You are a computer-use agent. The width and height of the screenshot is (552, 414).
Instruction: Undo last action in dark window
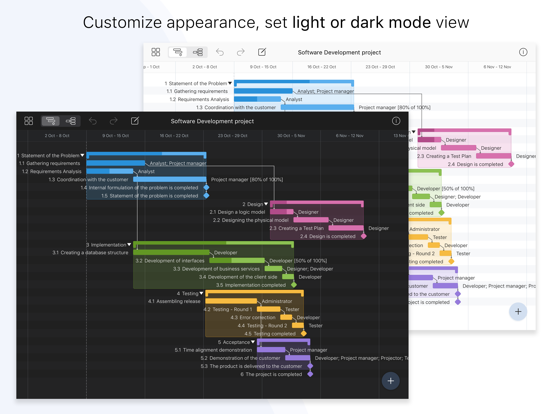93,121
